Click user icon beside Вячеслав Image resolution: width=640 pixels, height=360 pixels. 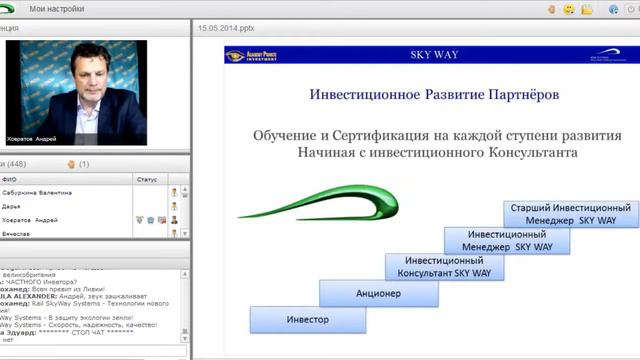174,233
